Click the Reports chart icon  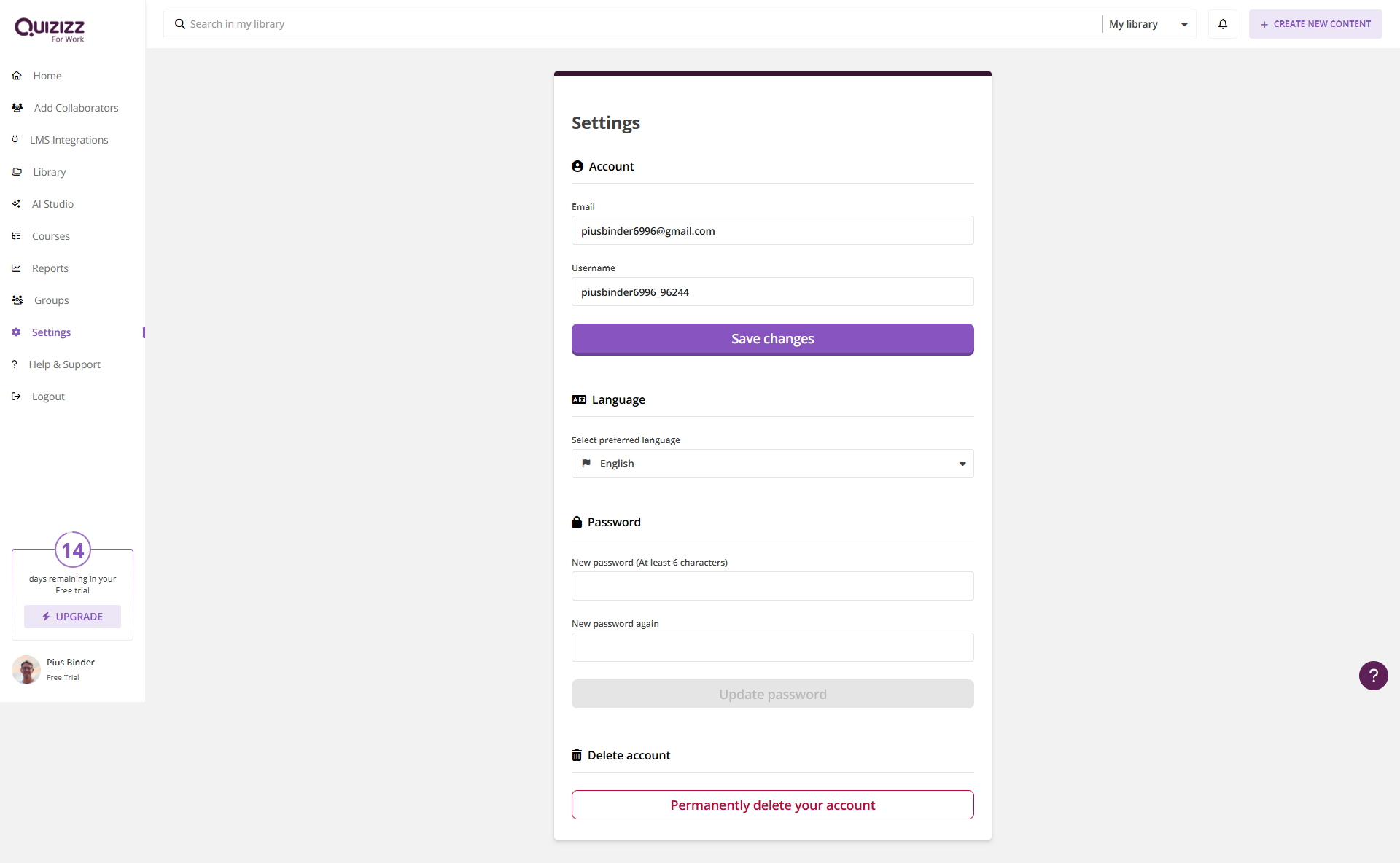point(16,268)
